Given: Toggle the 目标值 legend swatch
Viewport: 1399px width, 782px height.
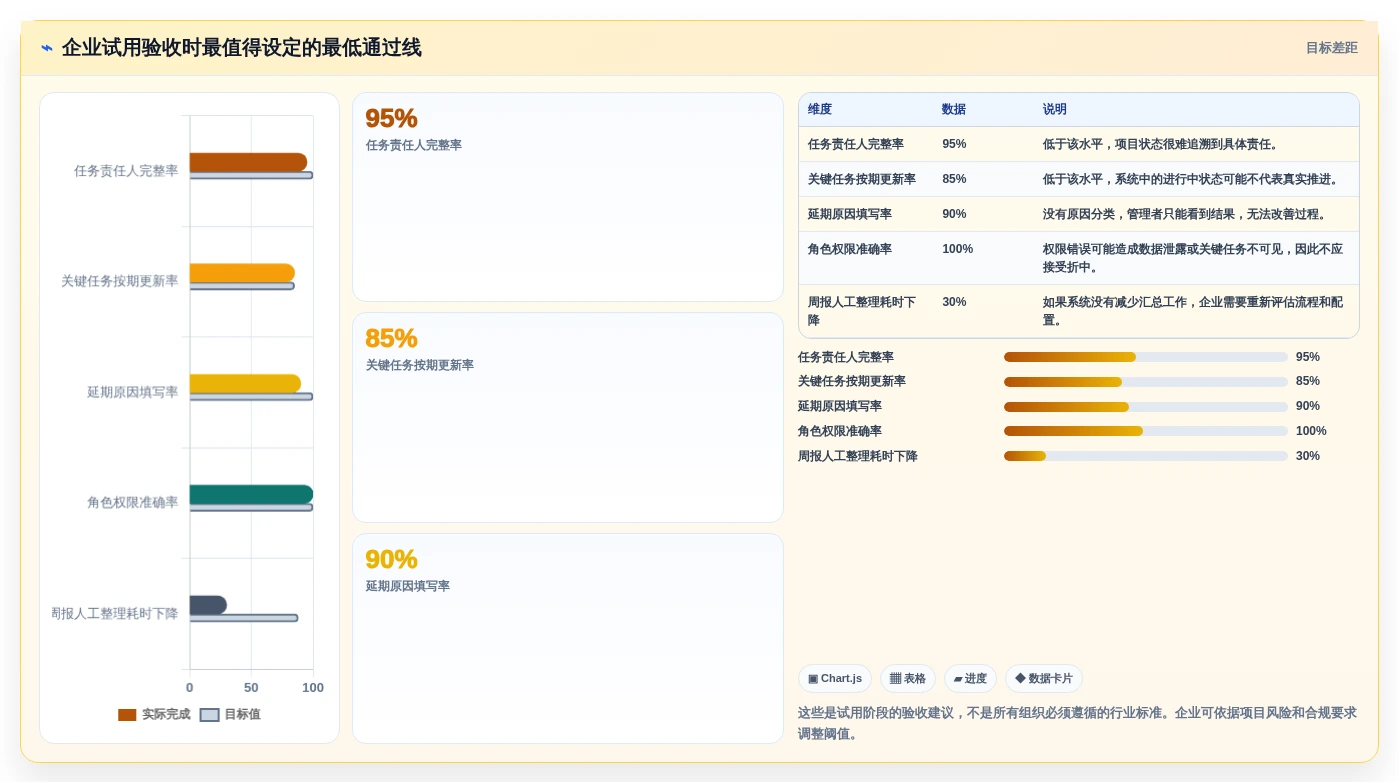Looking at the screenshot, I should click(x=209, y=715).
